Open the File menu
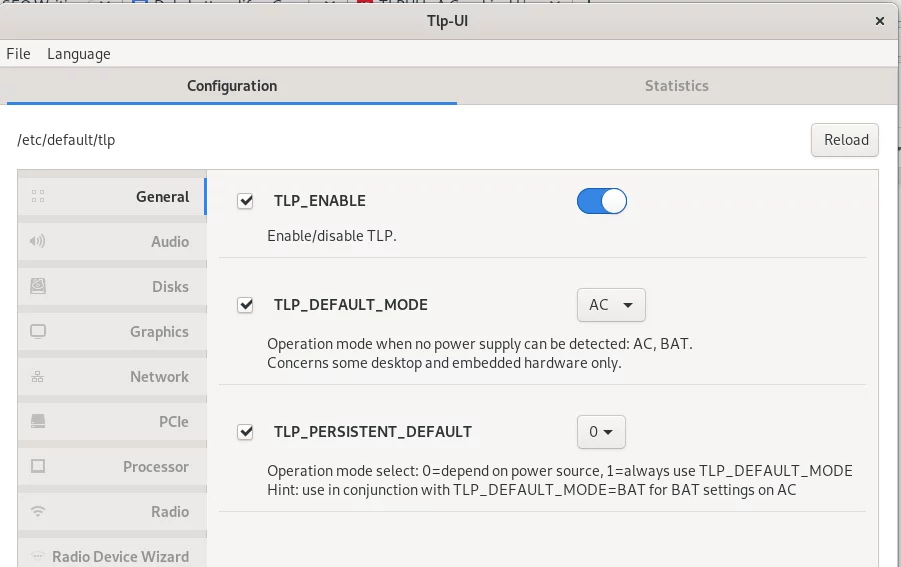 pos(18,54)
